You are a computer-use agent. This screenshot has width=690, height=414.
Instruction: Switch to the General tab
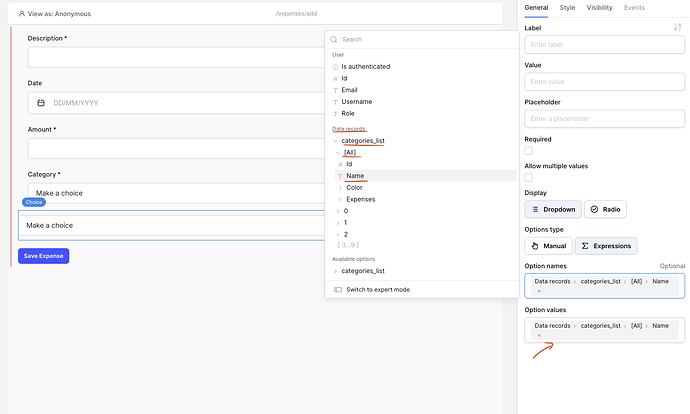[536, 7]
